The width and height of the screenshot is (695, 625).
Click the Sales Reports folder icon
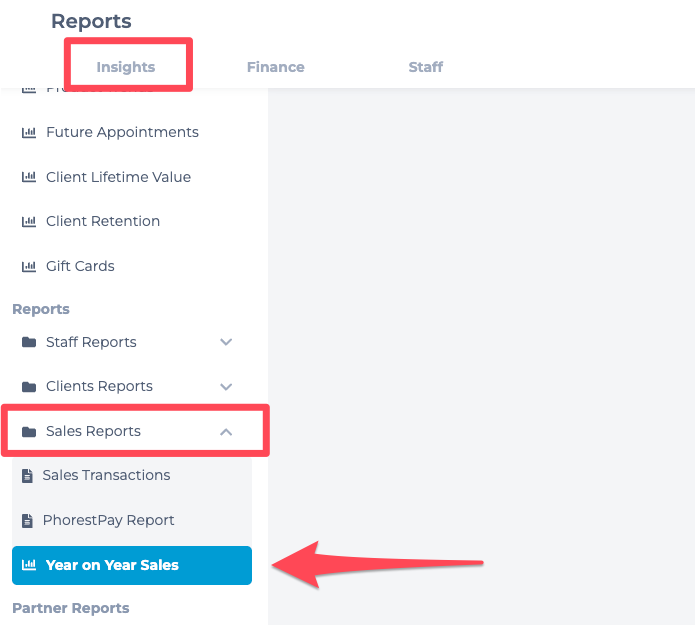pos(29,431)
